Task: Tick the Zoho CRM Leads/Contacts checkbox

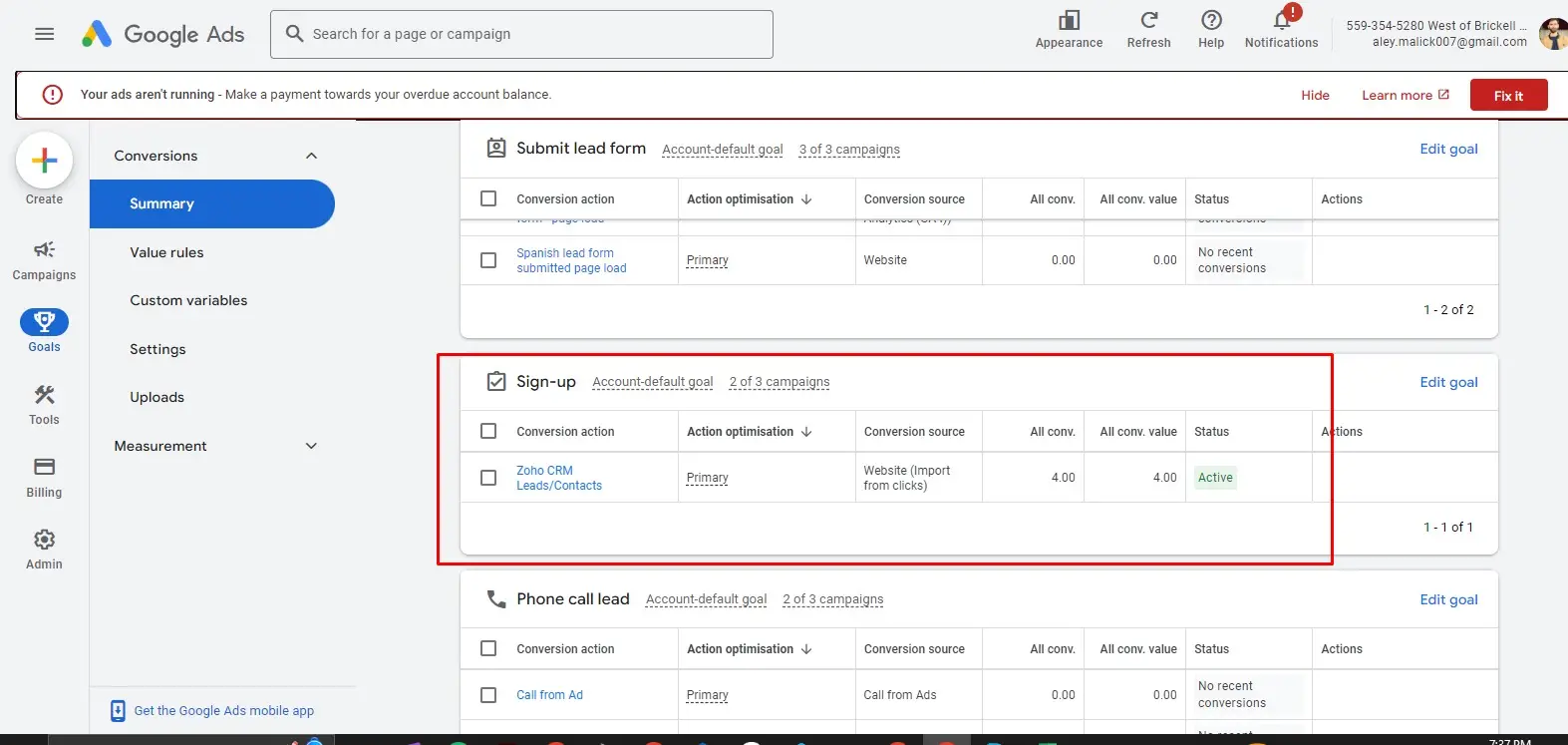Action: [x=488, y=478]
